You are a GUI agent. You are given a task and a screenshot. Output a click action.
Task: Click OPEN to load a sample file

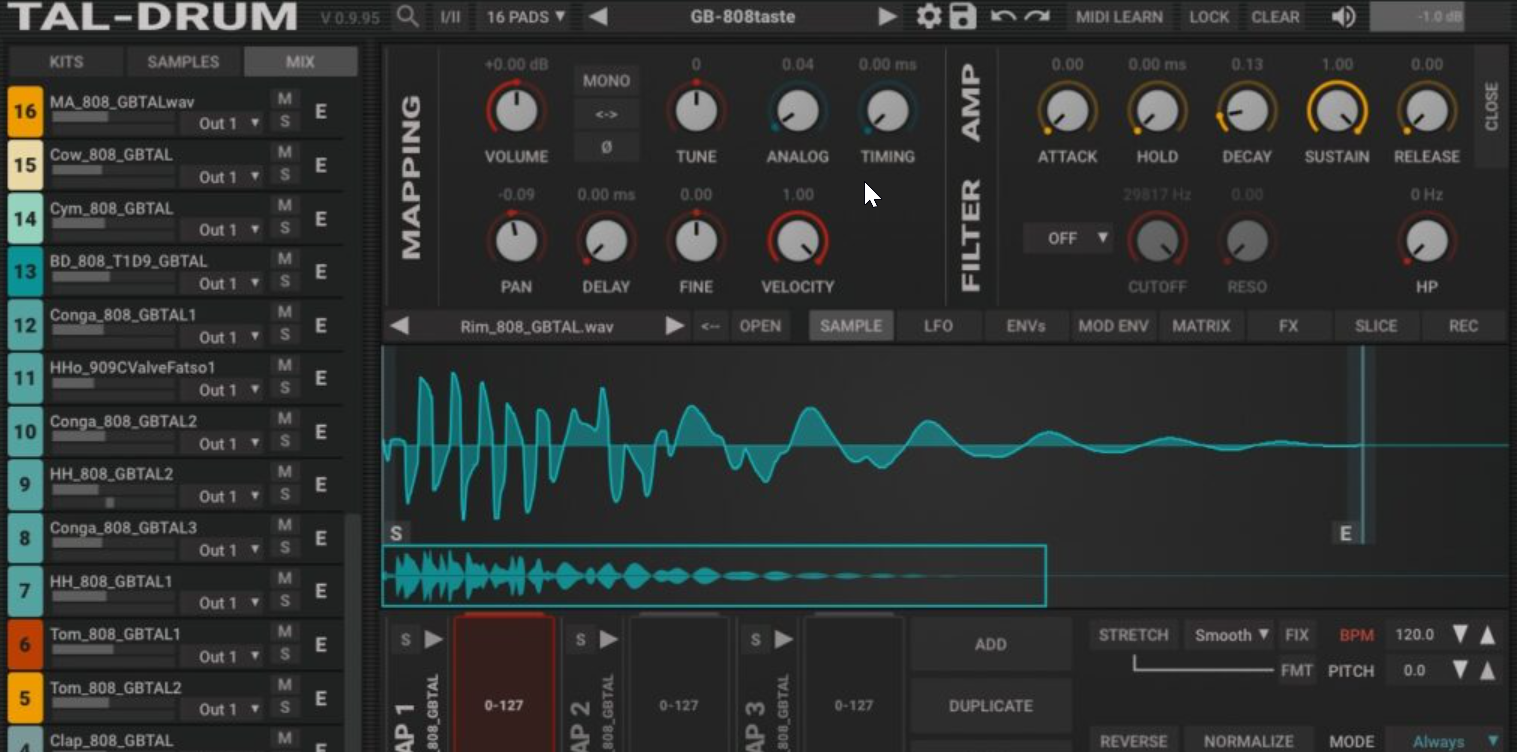pos(760,325)
